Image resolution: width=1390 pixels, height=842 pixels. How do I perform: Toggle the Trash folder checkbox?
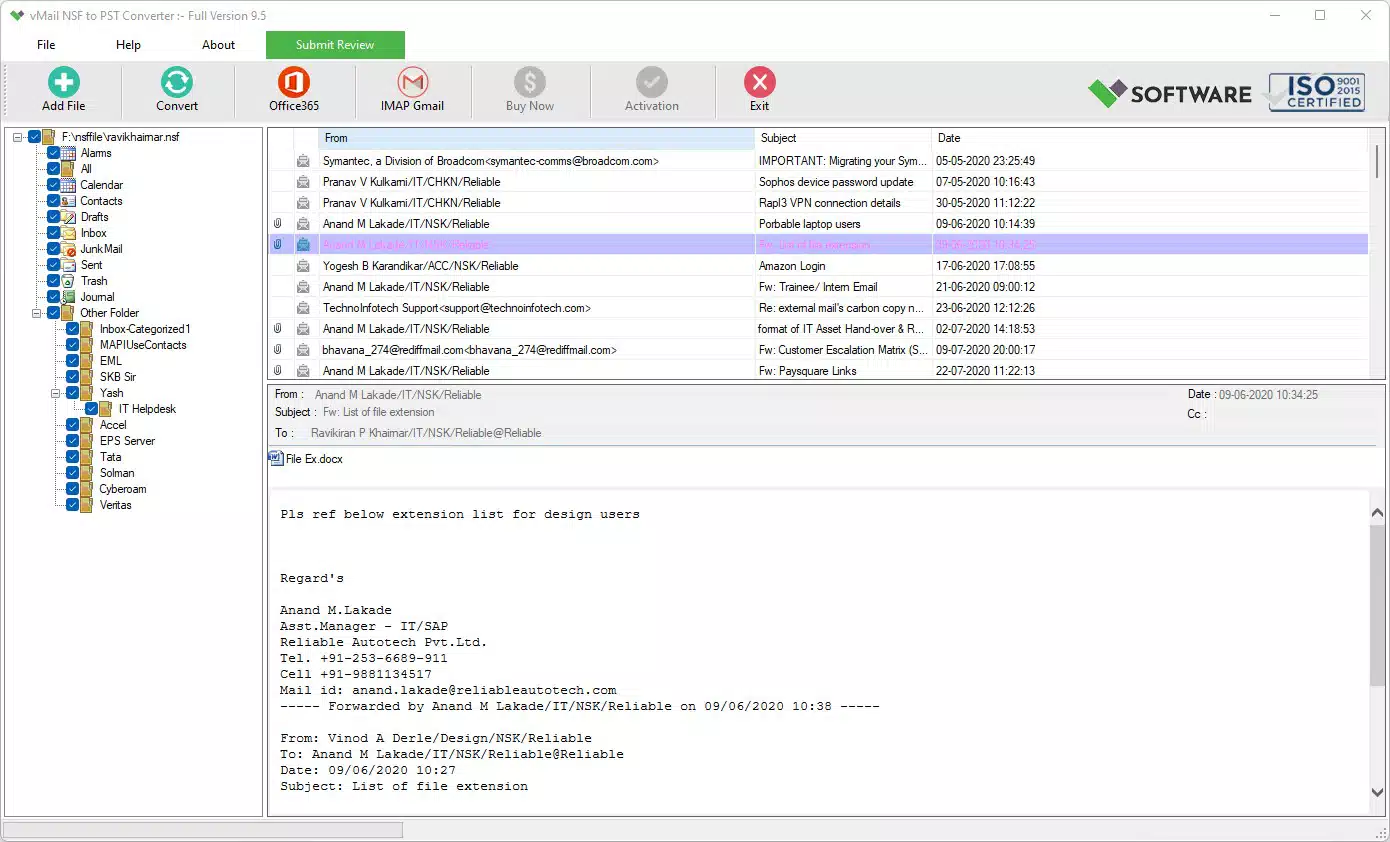click(x=53, y=281)
